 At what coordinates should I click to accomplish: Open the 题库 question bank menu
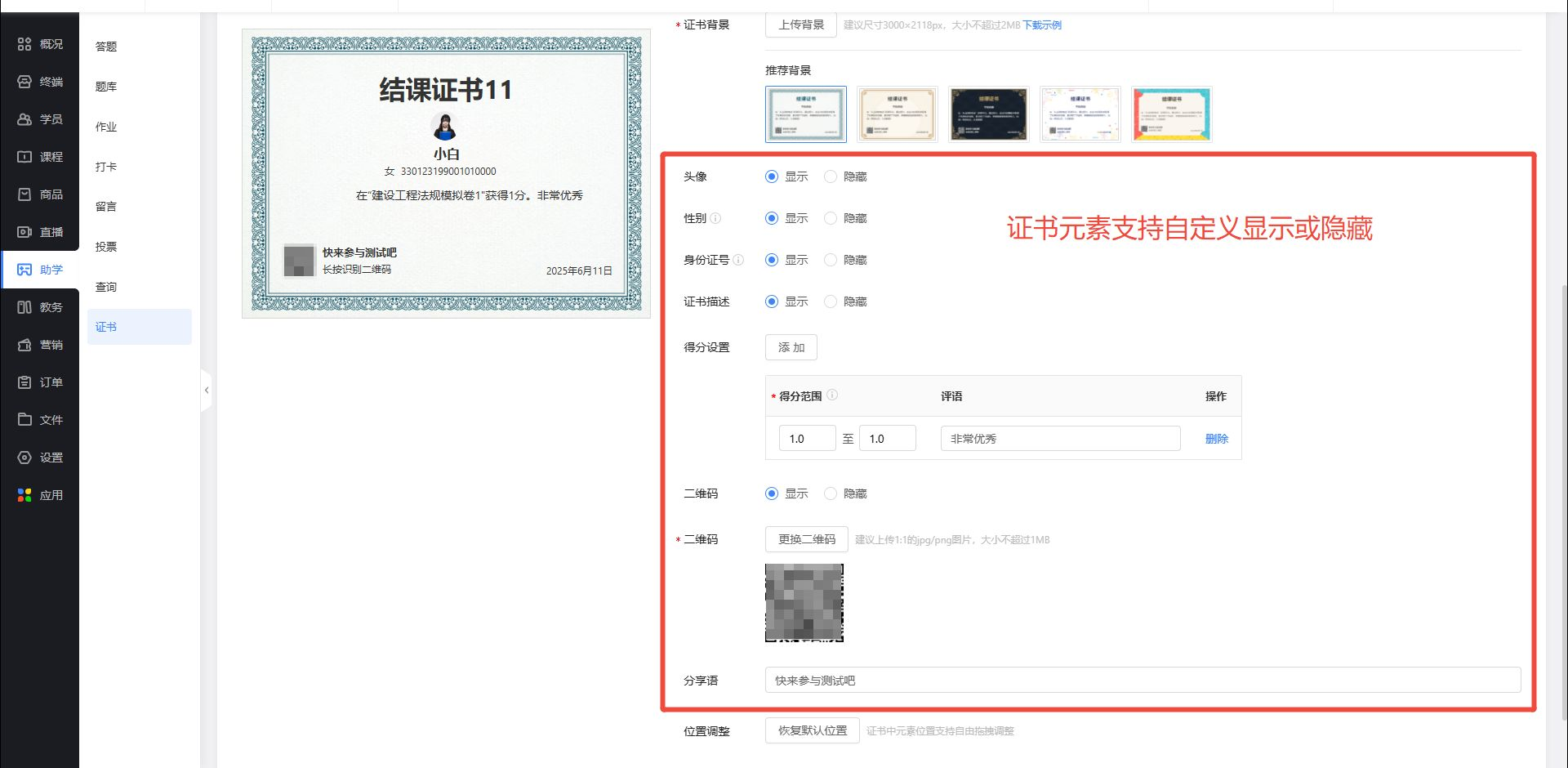click(106, 87)
